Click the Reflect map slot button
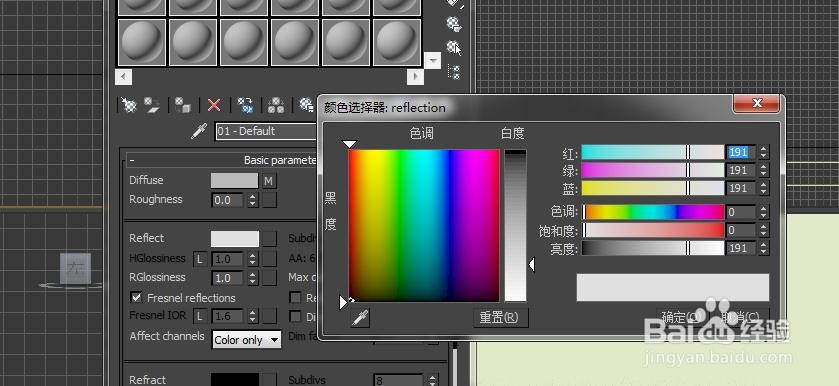 tap(269, 239)
